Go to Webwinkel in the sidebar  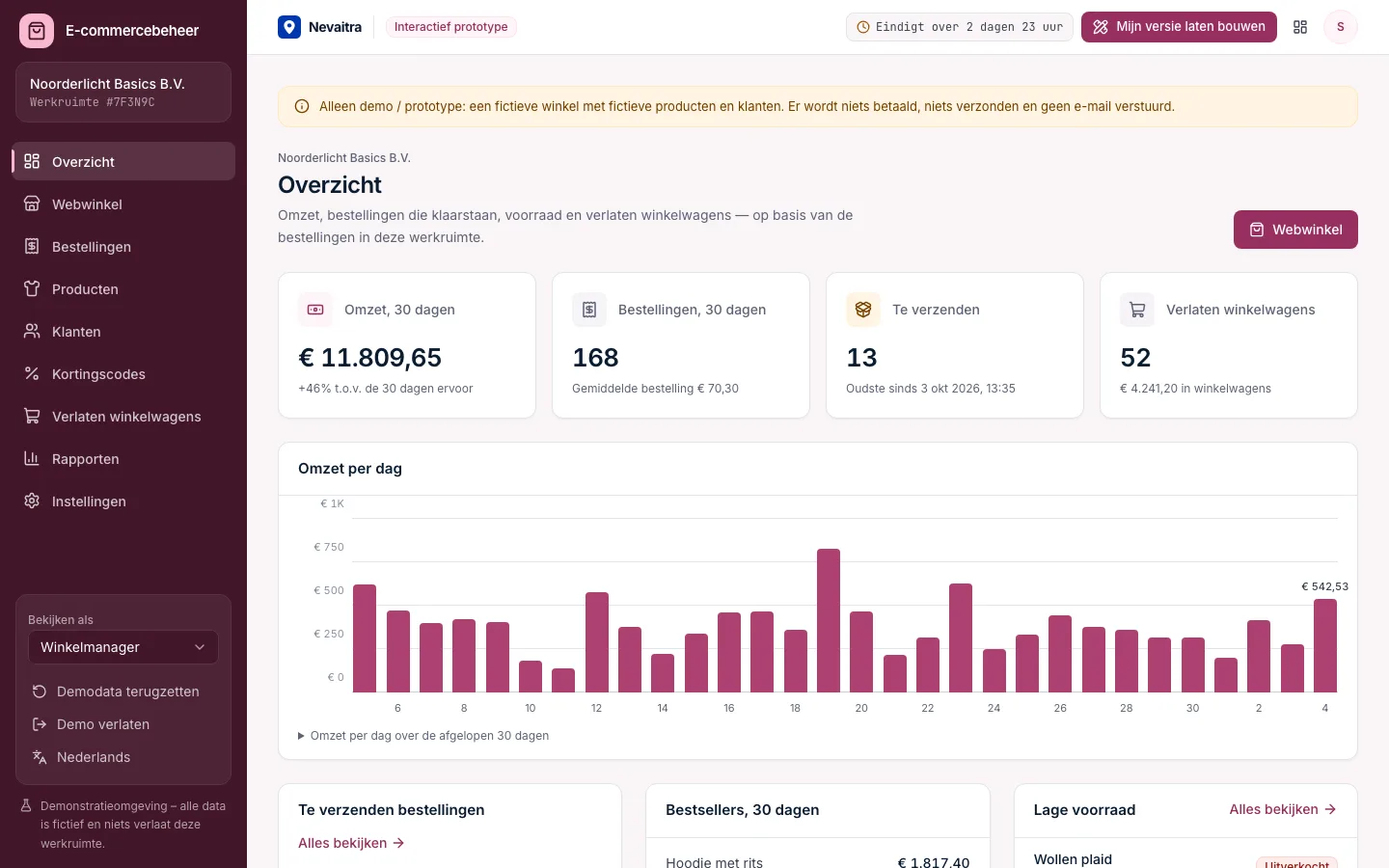pos(123,203)
